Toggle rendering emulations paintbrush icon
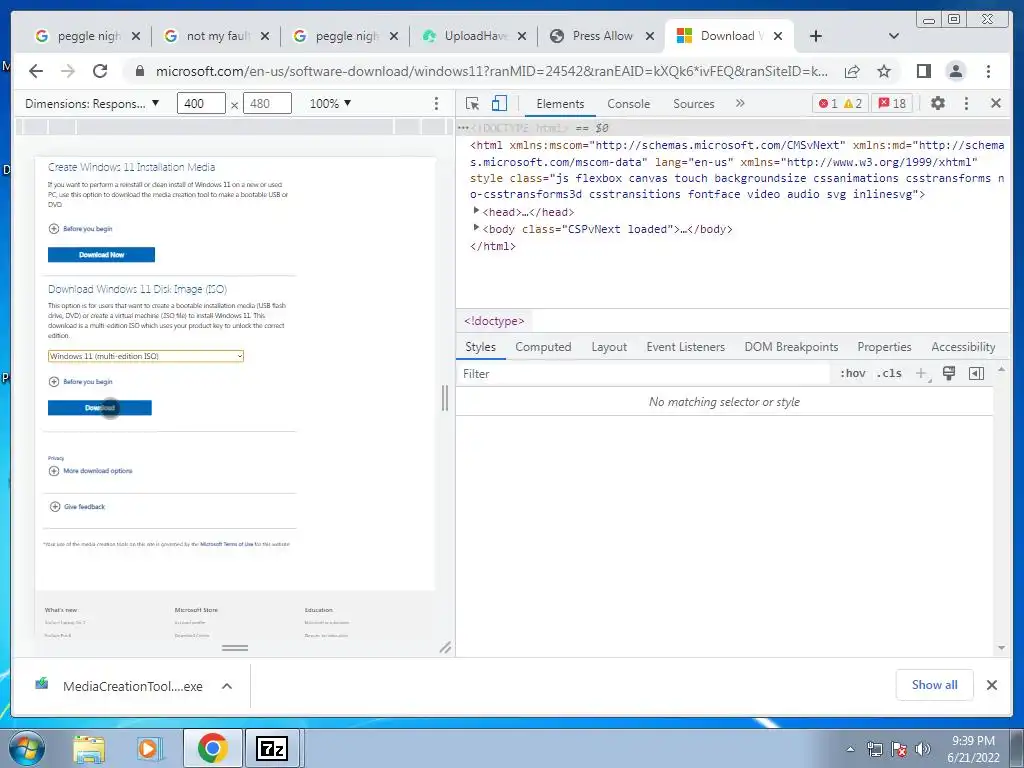Screen dimensions: 1024x768 tap(949, 374)
